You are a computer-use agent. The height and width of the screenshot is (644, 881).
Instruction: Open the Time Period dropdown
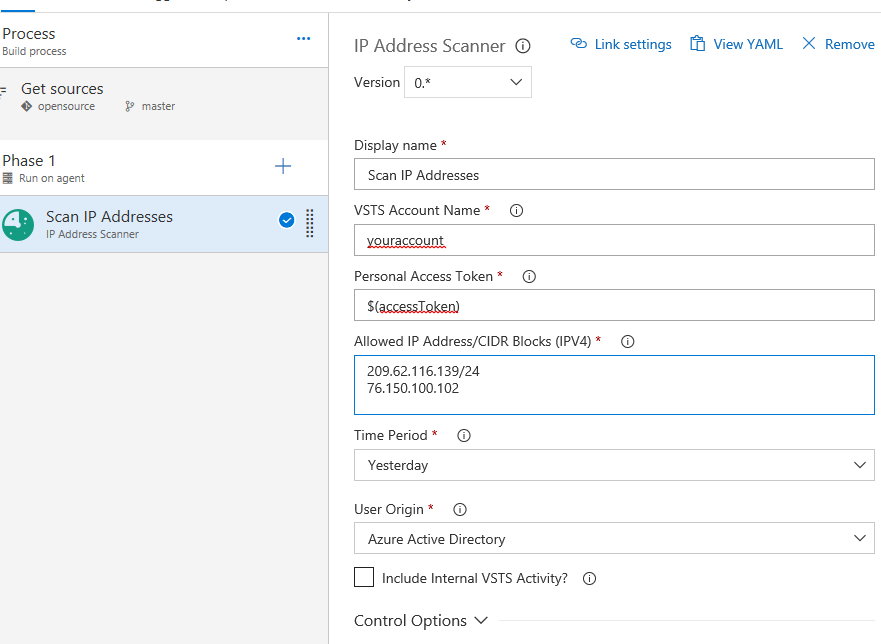(x=614, y=465)
